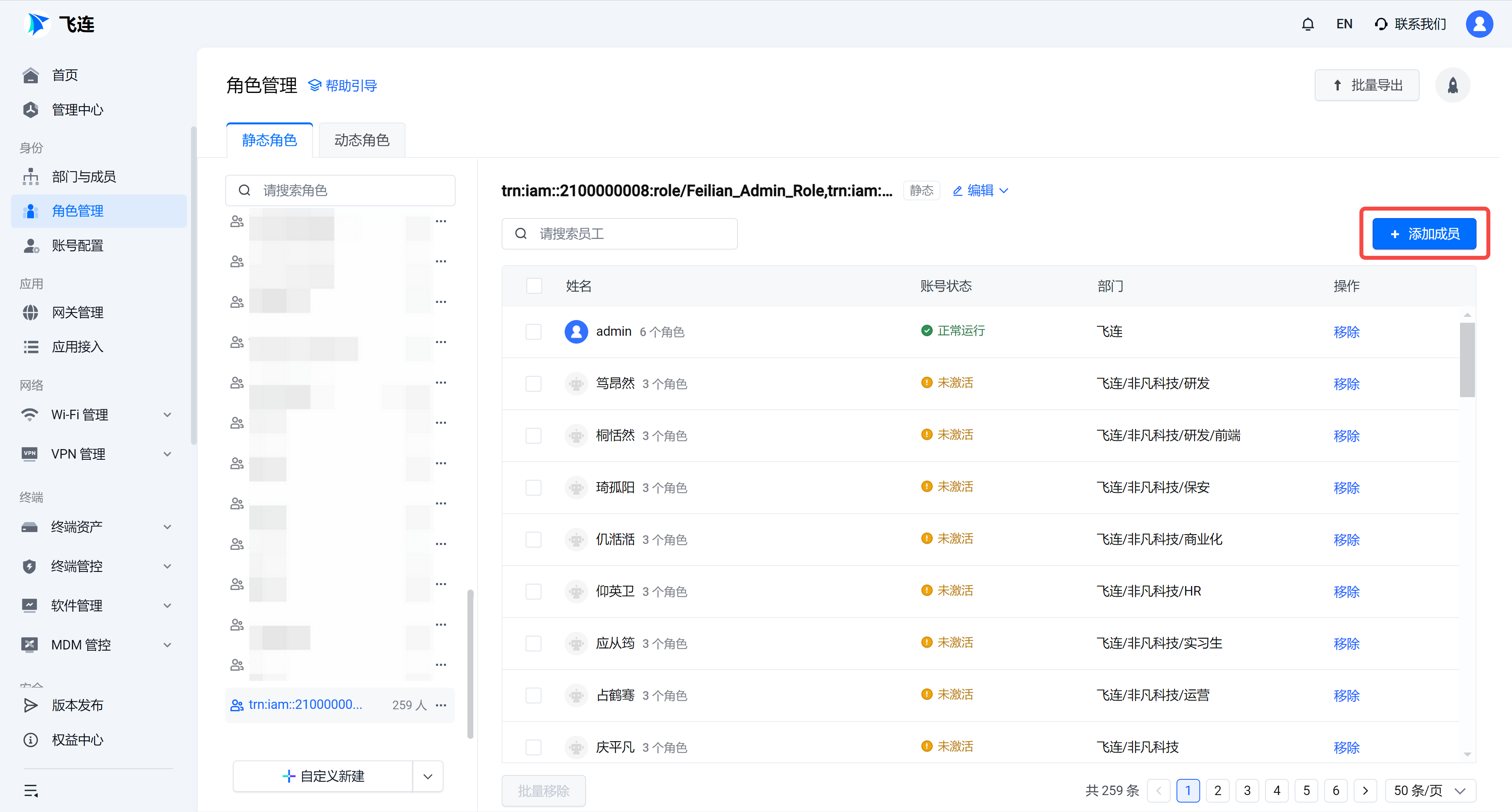1512x812 pixels.
Task: Check the box for 笃昂然
Action: coord(533,384)
